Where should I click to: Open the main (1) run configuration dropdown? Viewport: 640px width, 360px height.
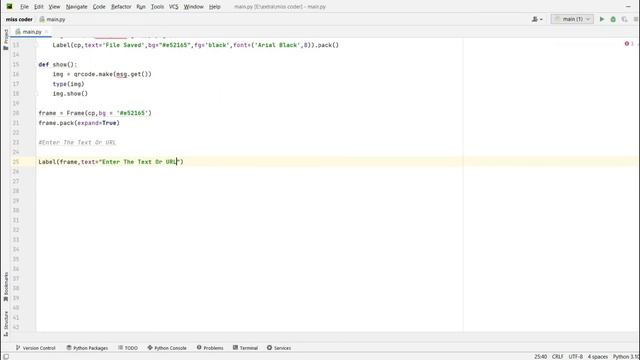[x=572, y=19]
